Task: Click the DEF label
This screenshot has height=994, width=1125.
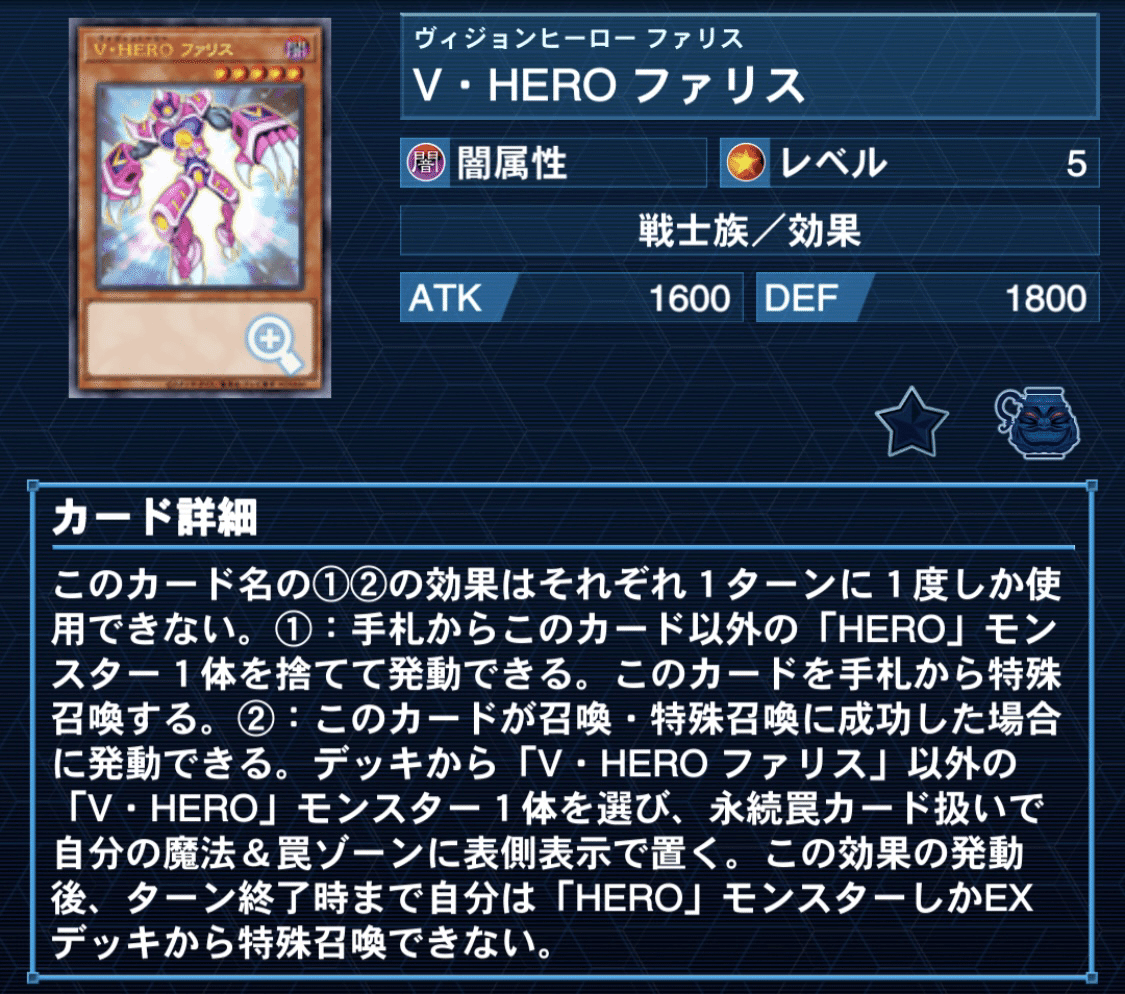Action: coord(801,298)
